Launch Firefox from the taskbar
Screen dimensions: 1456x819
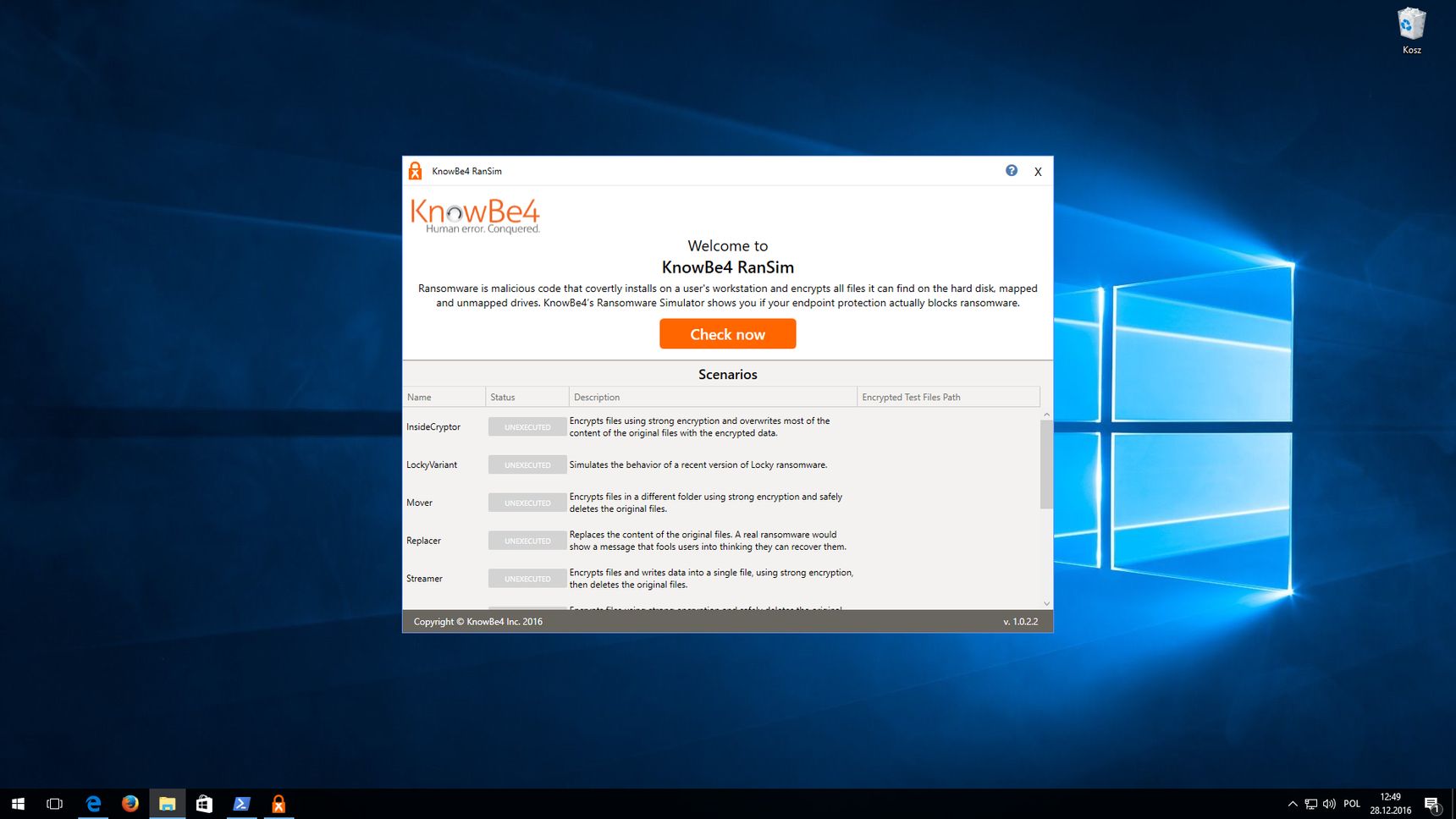point(130,804)
